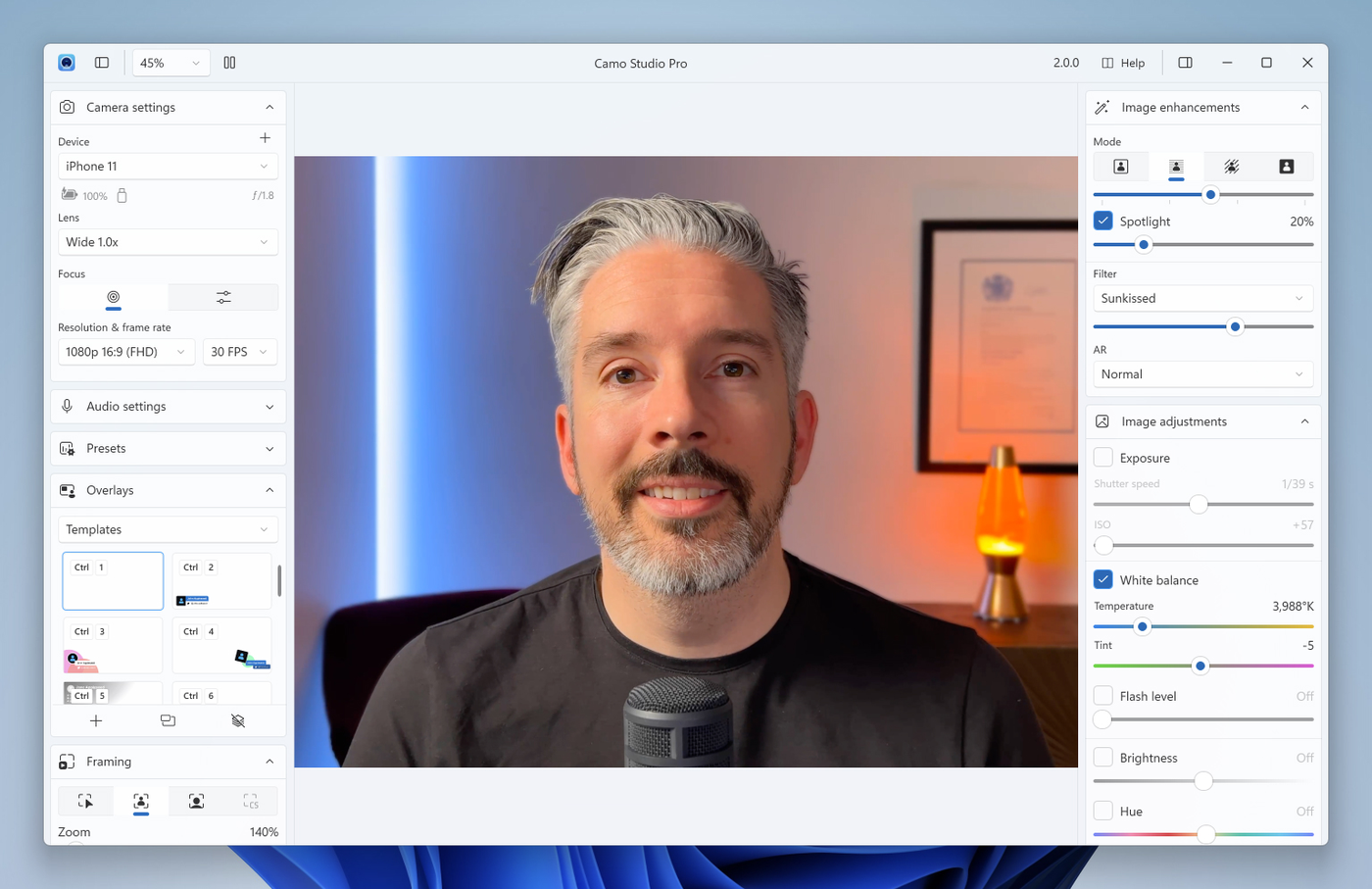Click the Temperature slider handle

(x=1142, y=626)
